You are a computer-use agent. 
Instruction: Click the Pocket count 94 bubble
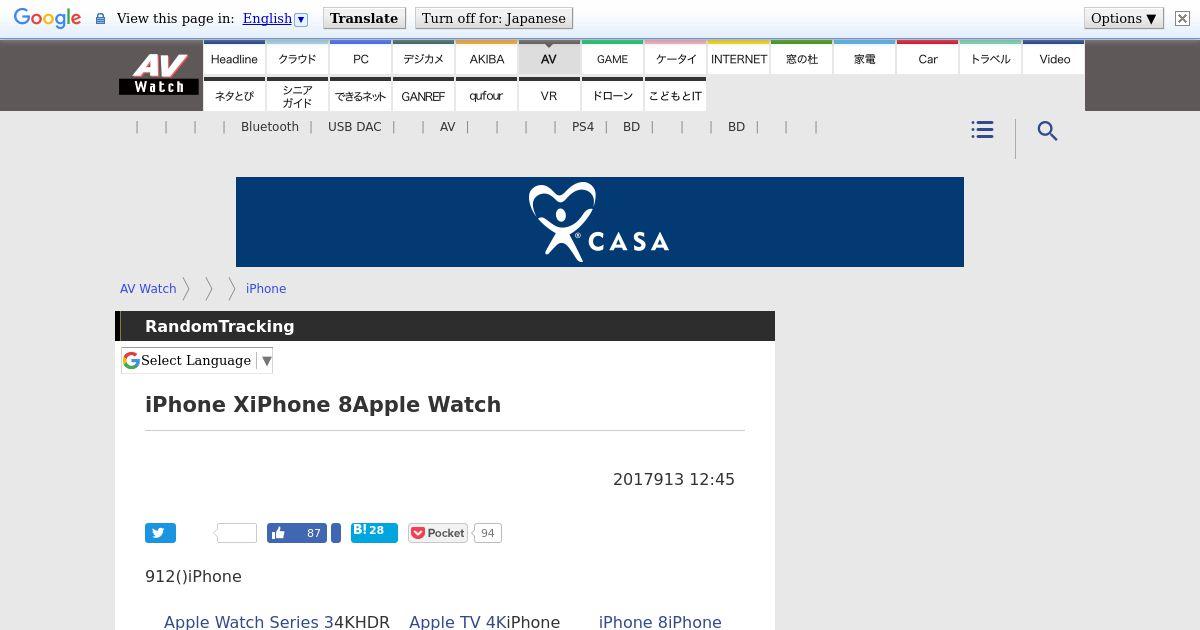[487, 533]
